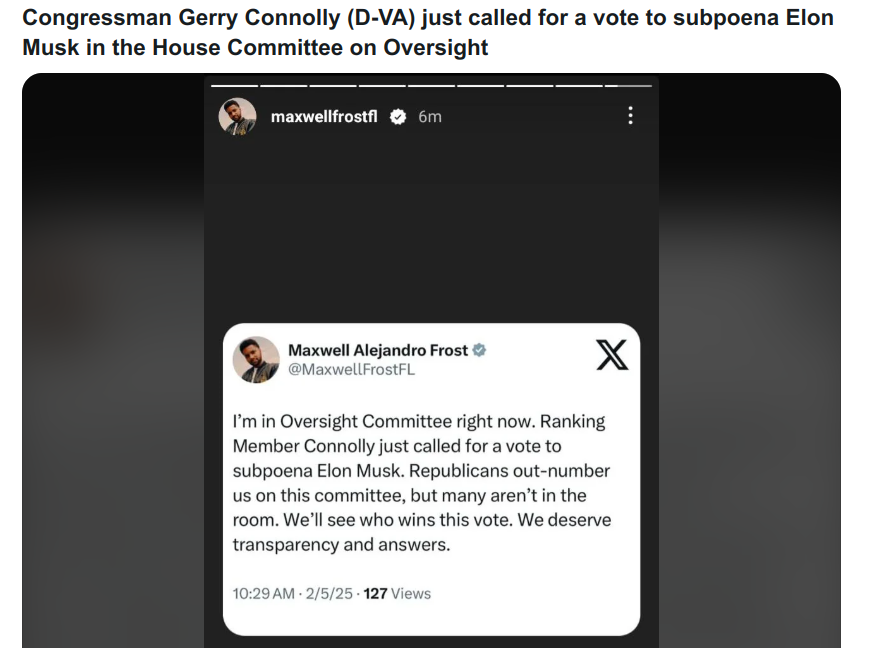
Task: Open the @MaxwellFrostFL handle
Action: coord(351,369)
